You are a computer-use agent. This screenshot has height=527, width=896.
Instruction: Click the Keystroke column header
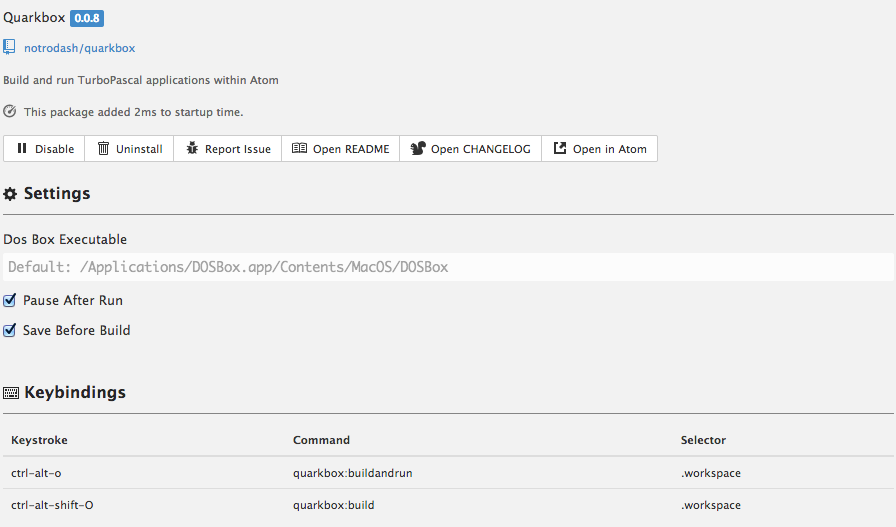click(39, 440)
